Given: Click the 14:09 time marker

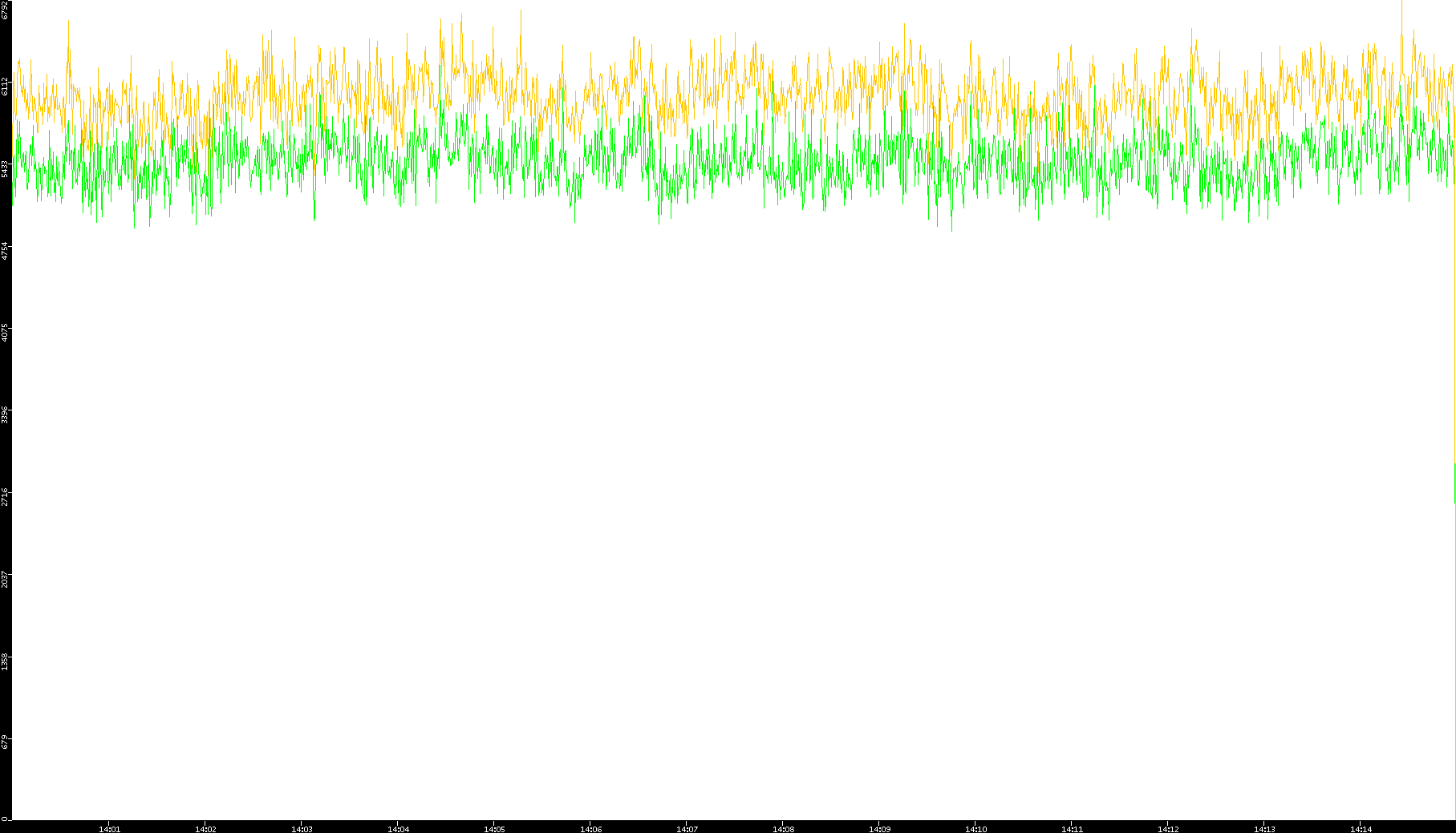Looking at the screenshot, I should click(x=879, y=829).
